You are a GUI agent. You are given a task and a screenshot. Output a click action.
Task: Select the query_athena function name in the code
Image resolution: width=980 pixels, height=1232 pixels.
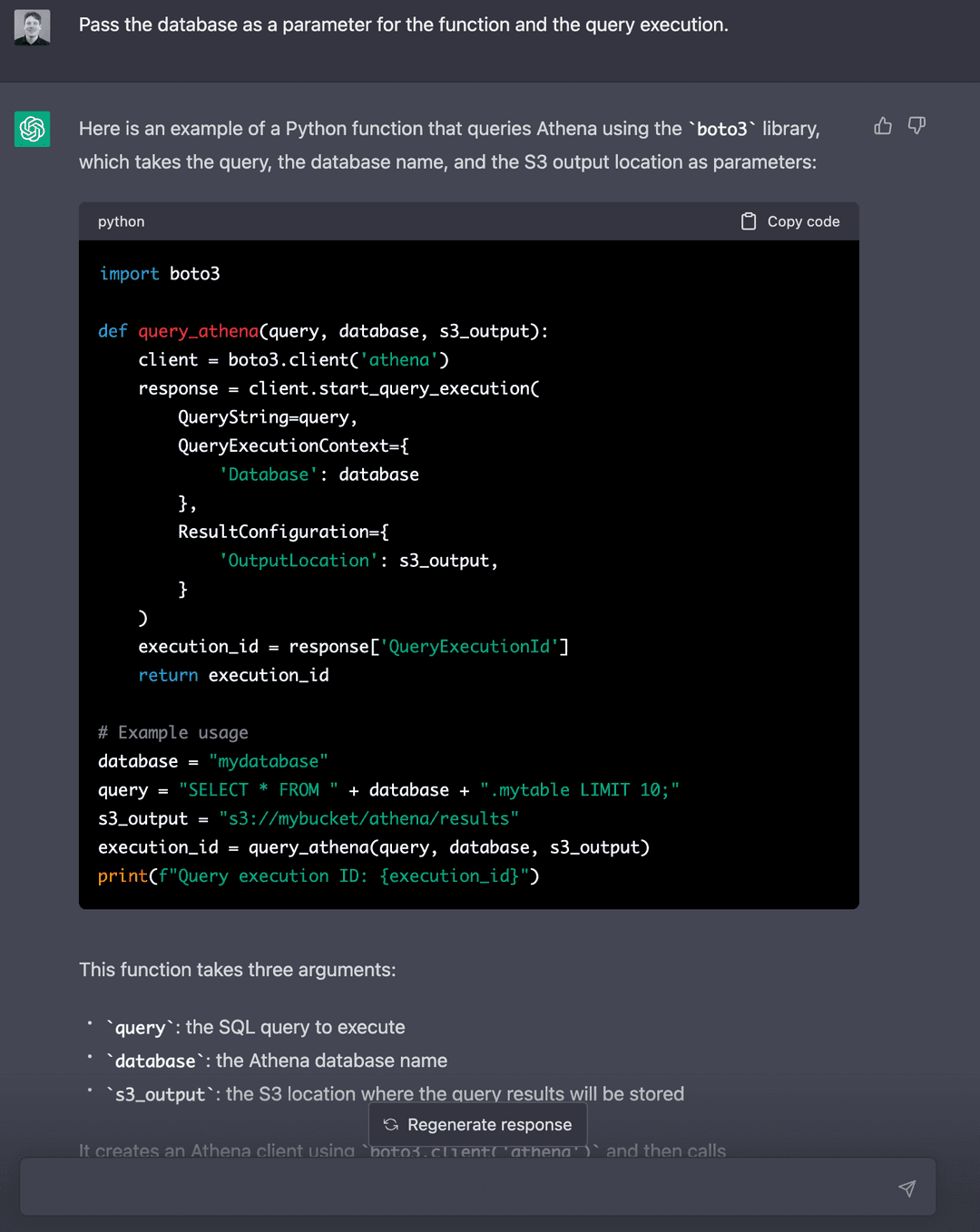click(x=197, y=330)
